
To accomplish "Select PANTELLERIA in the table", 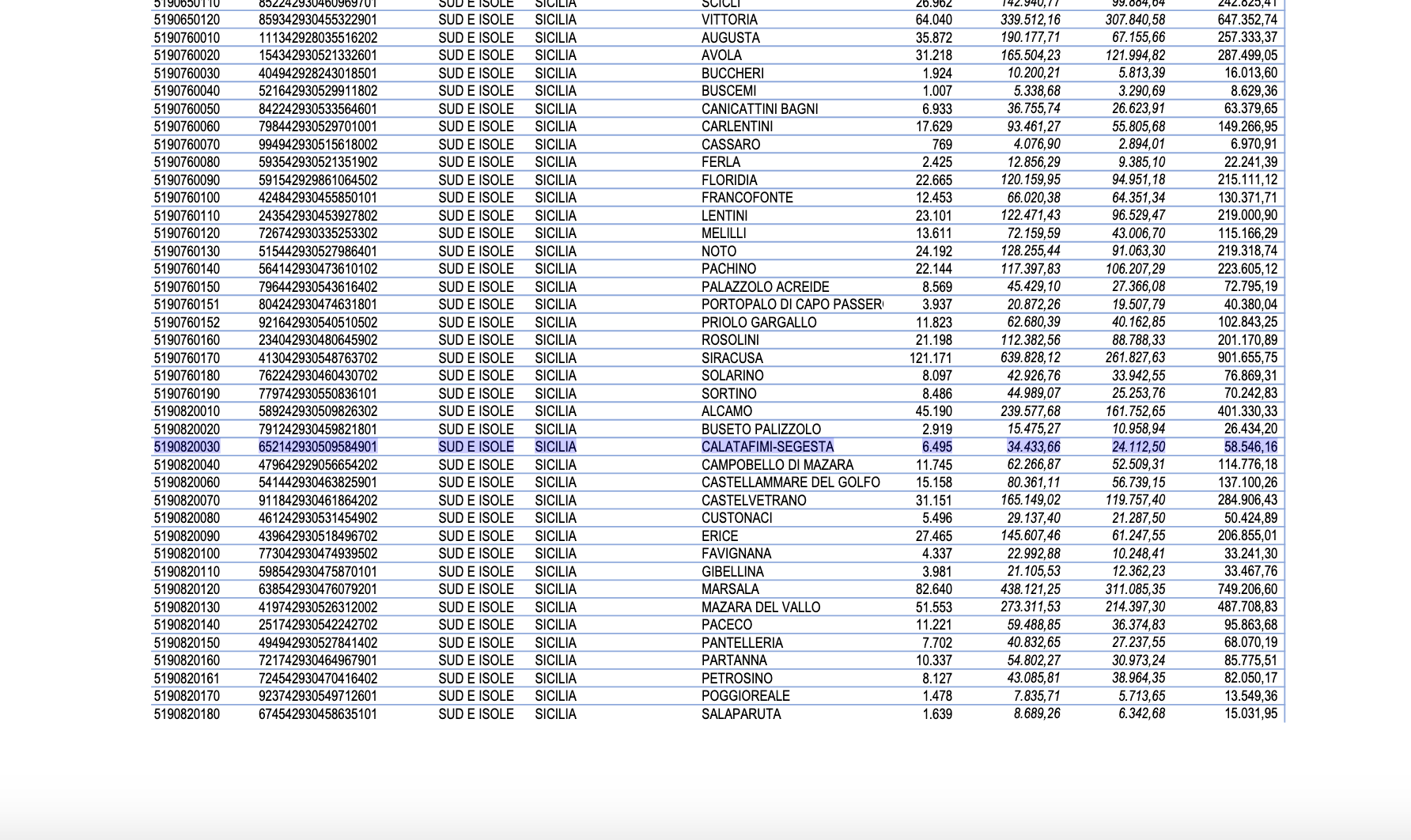I will pyautogui.click(x=742, y=643).
